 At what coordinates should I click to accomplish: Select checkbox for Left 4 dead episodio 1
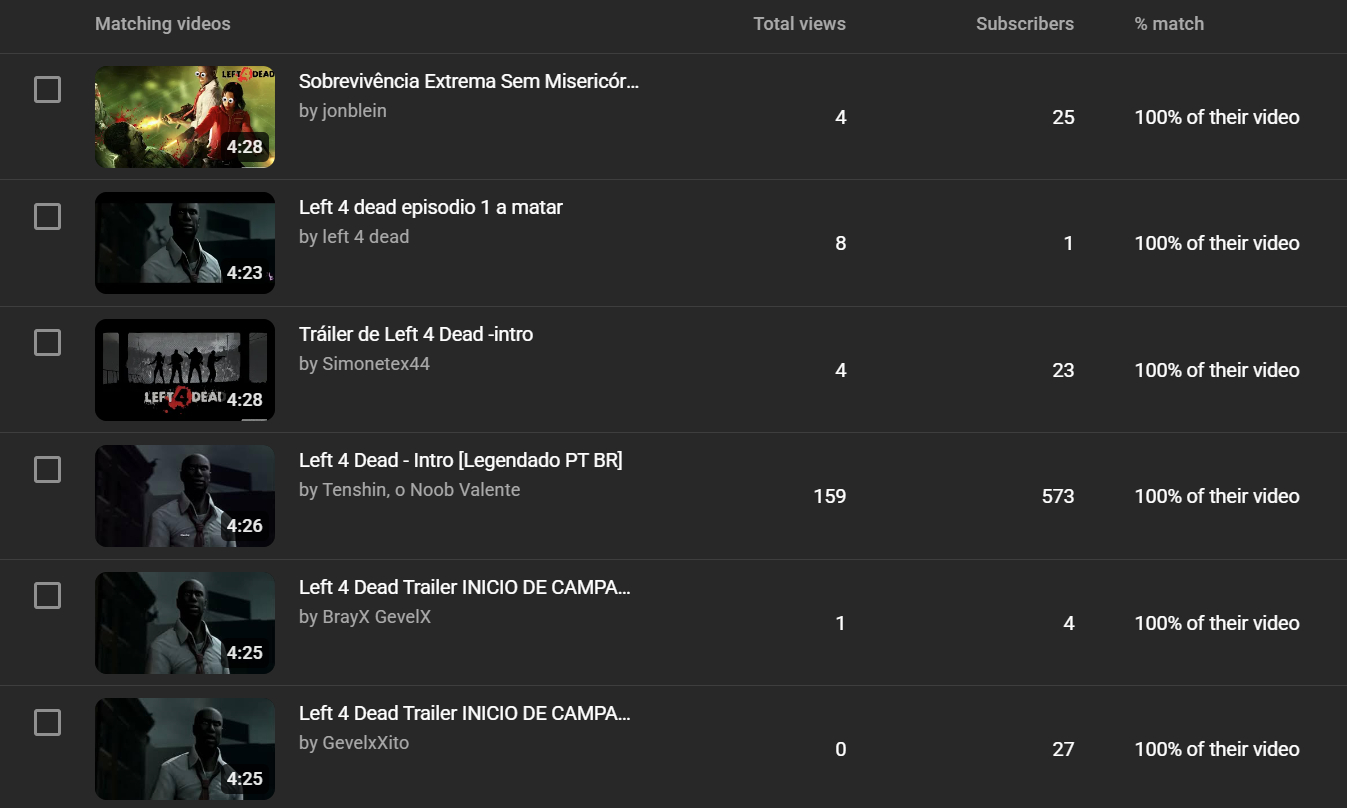[x=47, y=216]
